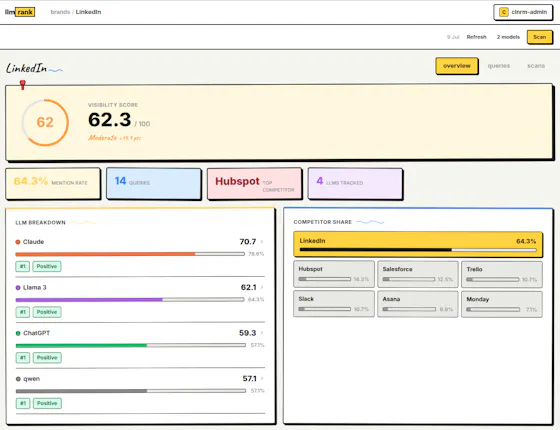560x430 pixels.
Task: Open the clnrm-admin account menu
Action: pyautogui.click(x=523, y=12)
